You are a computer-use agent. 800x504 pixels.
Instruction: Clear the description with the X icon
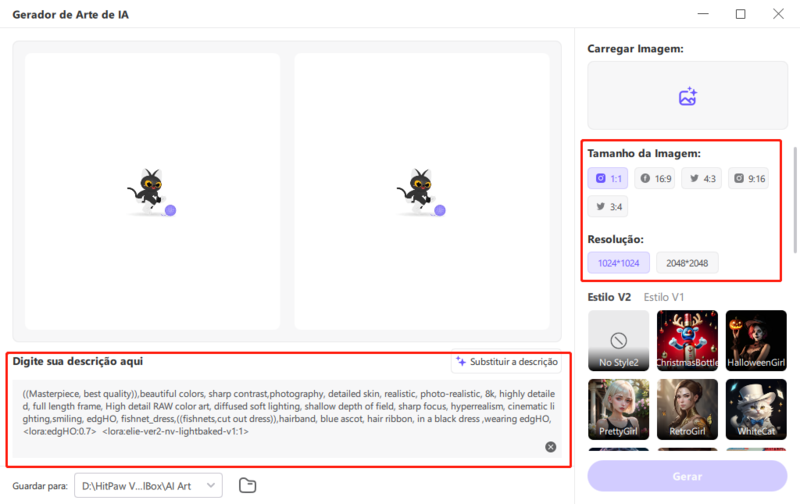point(550,447)
